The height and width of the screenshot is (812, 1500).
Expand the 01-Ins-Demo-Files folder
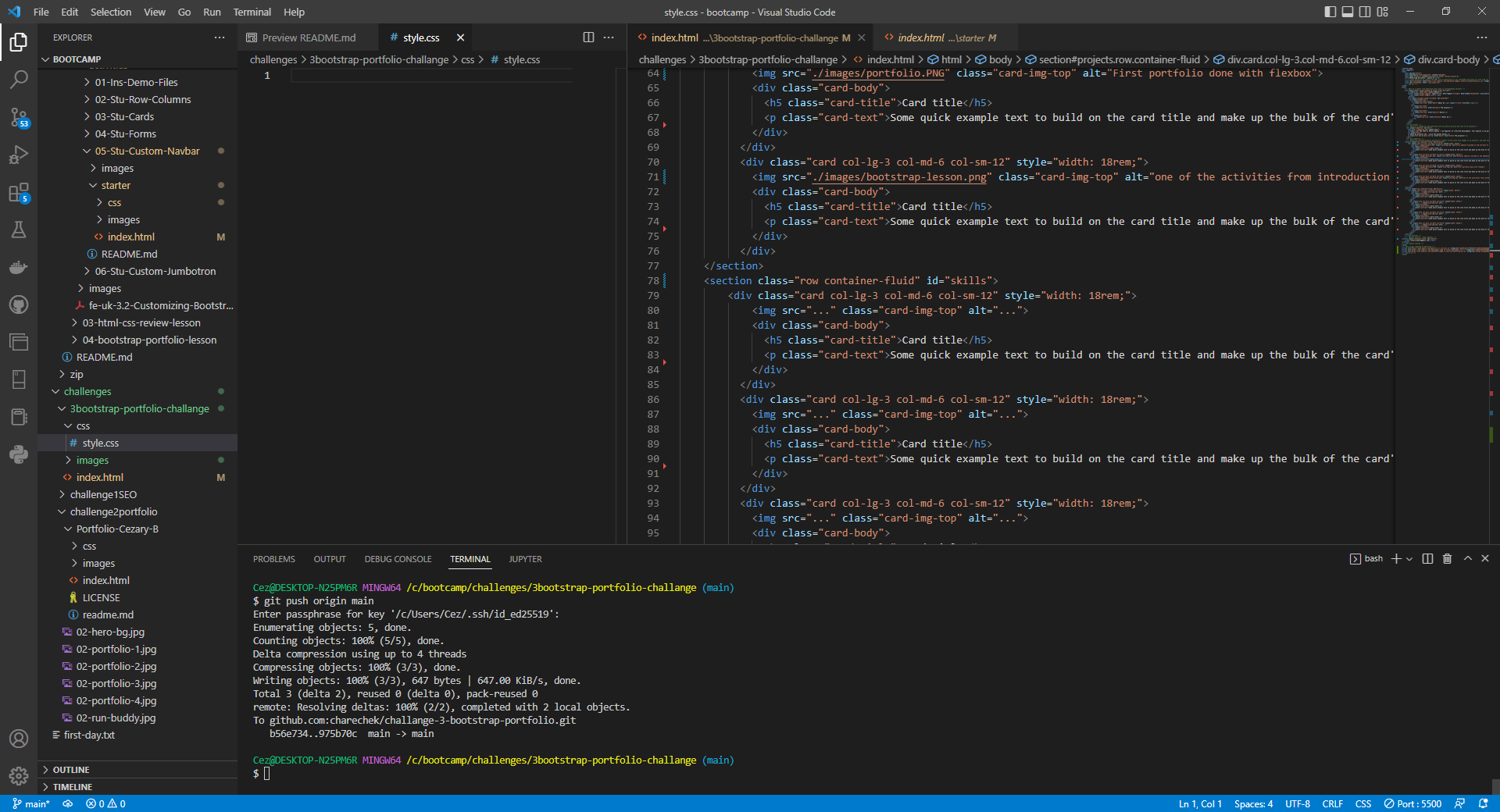point(137,82)
